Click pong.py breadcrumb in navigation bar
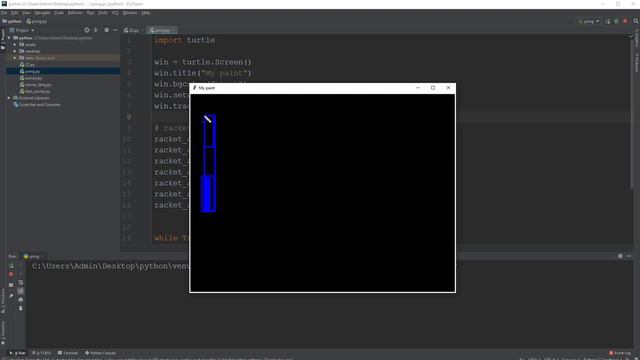The image size is (640, 360). pos(37,21)
